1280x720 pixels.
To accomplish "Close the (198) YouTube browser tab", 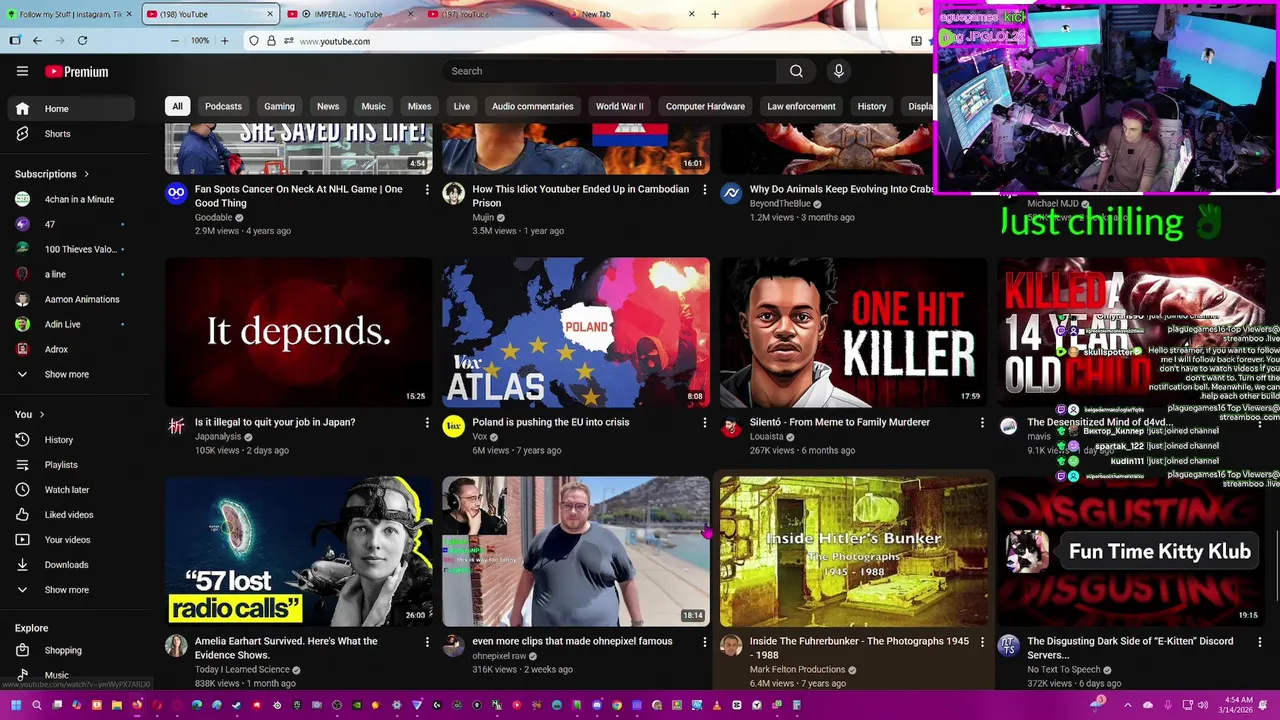I will 270,14.
